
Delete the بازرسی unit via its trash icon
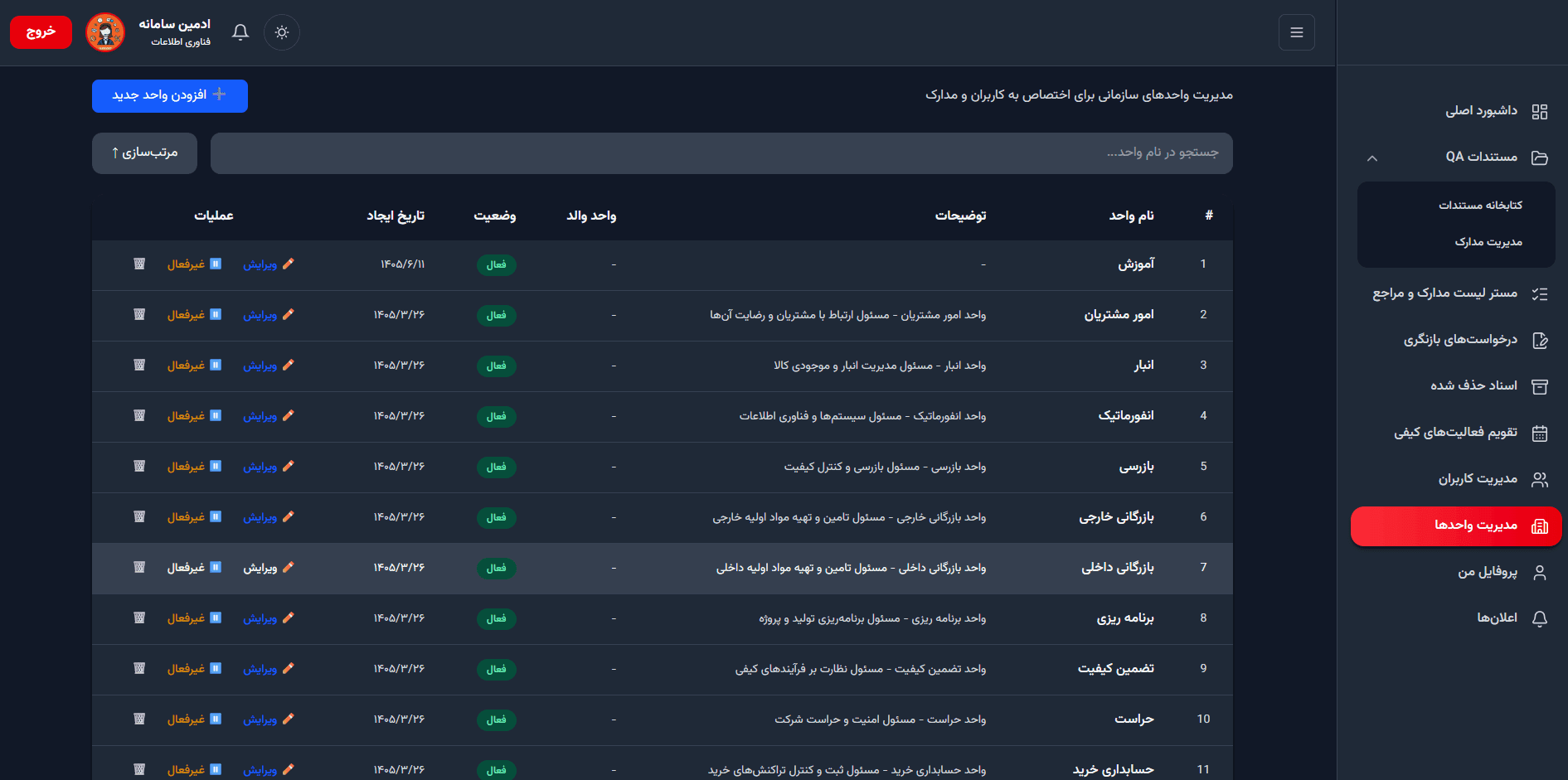click(x=139, y=466)
